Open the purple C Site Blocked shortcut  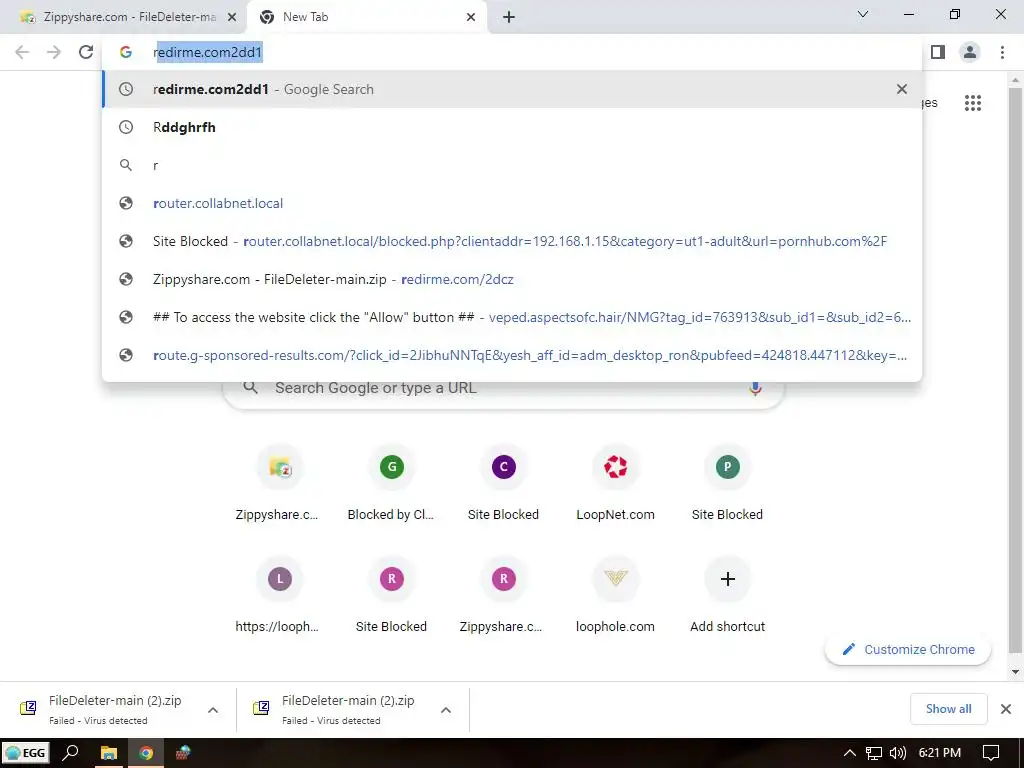pyautogui.click(x=504, y=482)
